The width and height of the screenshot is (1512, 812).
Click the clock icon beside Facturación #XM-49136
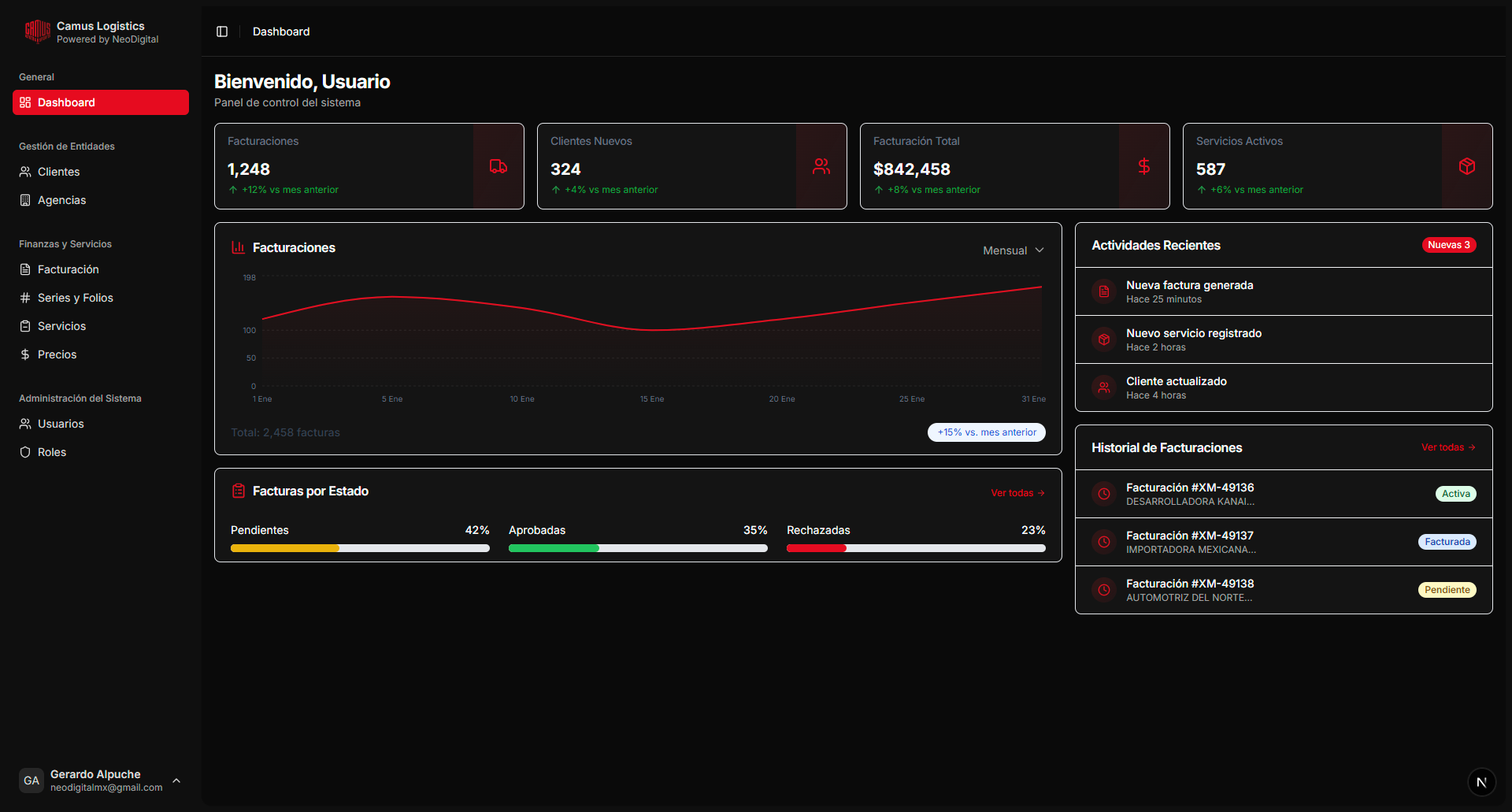click(x=1104, y=494)
